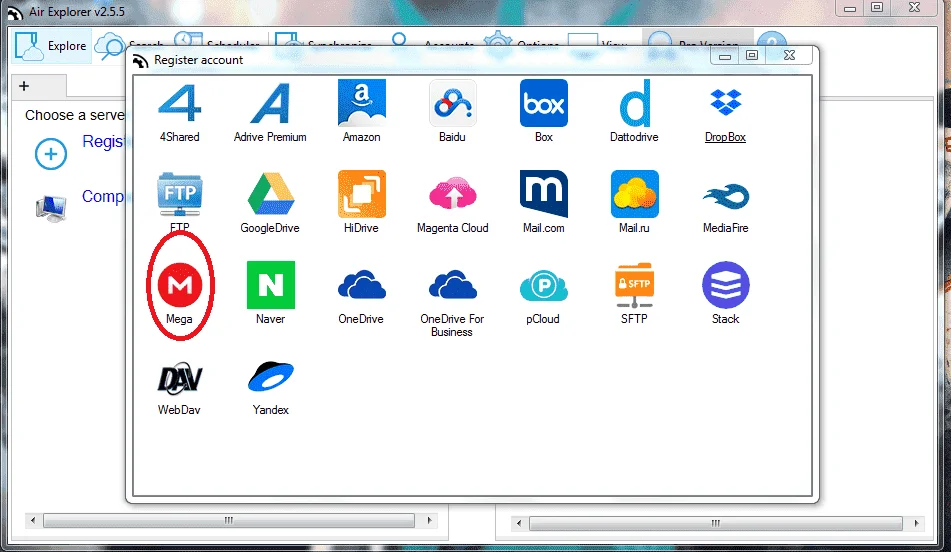951x552 pixels.
Task: Open the Computer icon in main window
Action: coord(51,207)
